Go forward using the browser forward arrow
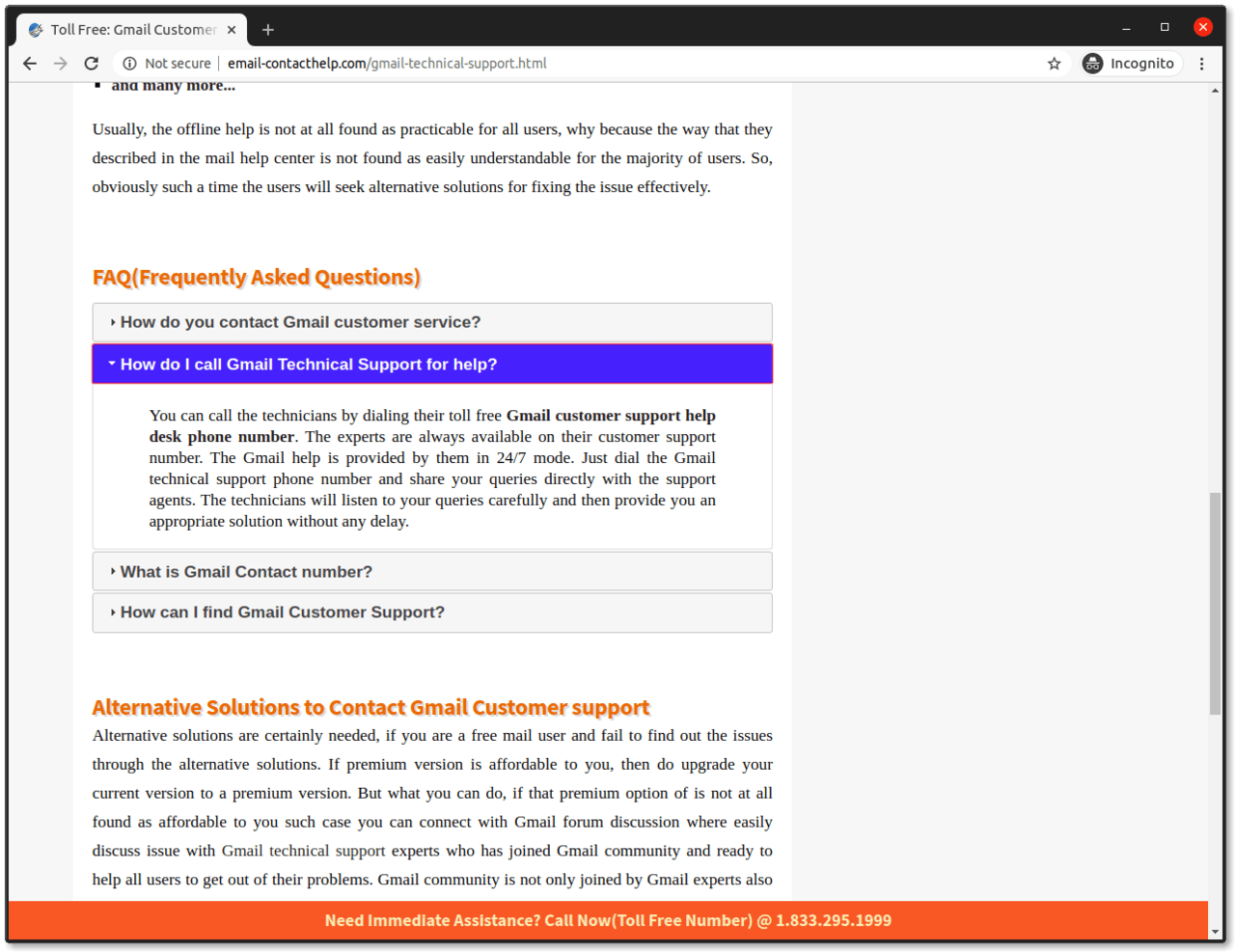This screenshot has width=1235, height=952. tap(61, 64)
